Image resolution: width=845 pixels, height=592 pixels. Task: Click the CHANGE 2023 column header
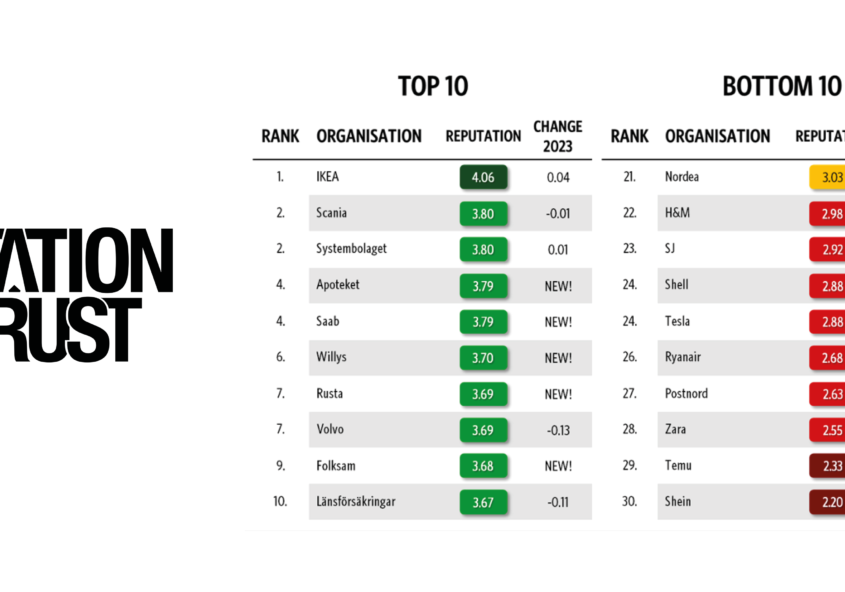click(x=557, y=136)
